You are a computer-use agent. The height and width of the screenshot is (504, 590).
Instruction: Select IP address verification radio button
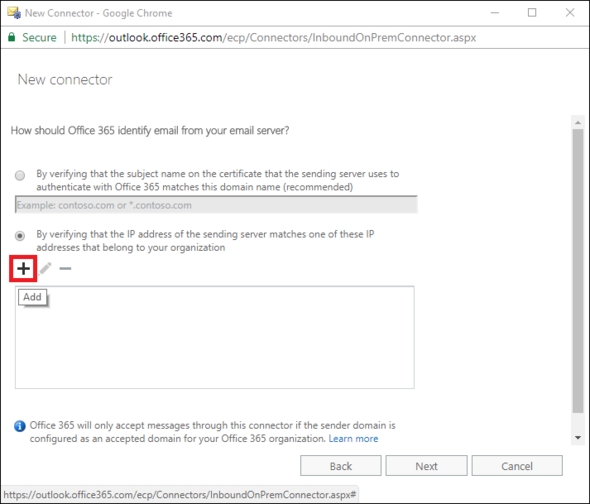(x=20, y=236)
